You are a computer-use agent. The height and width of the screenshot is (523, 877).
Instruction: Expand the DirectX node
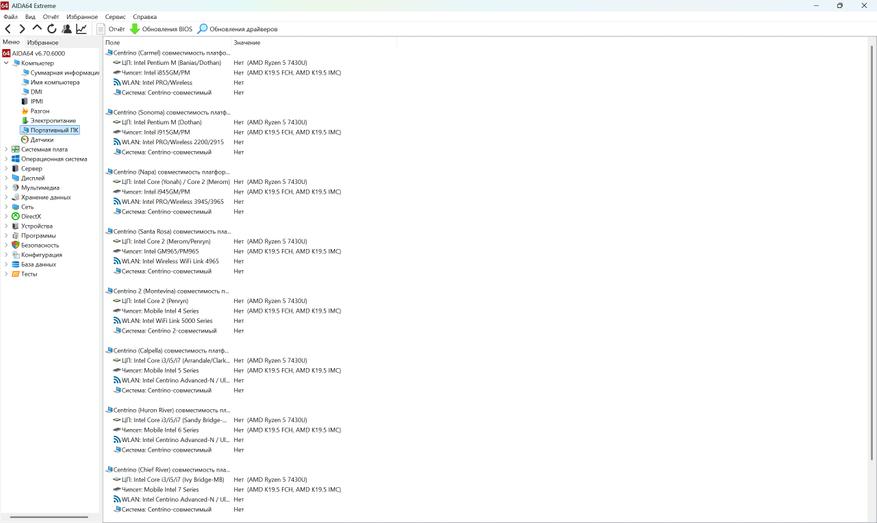coord(6,216)
